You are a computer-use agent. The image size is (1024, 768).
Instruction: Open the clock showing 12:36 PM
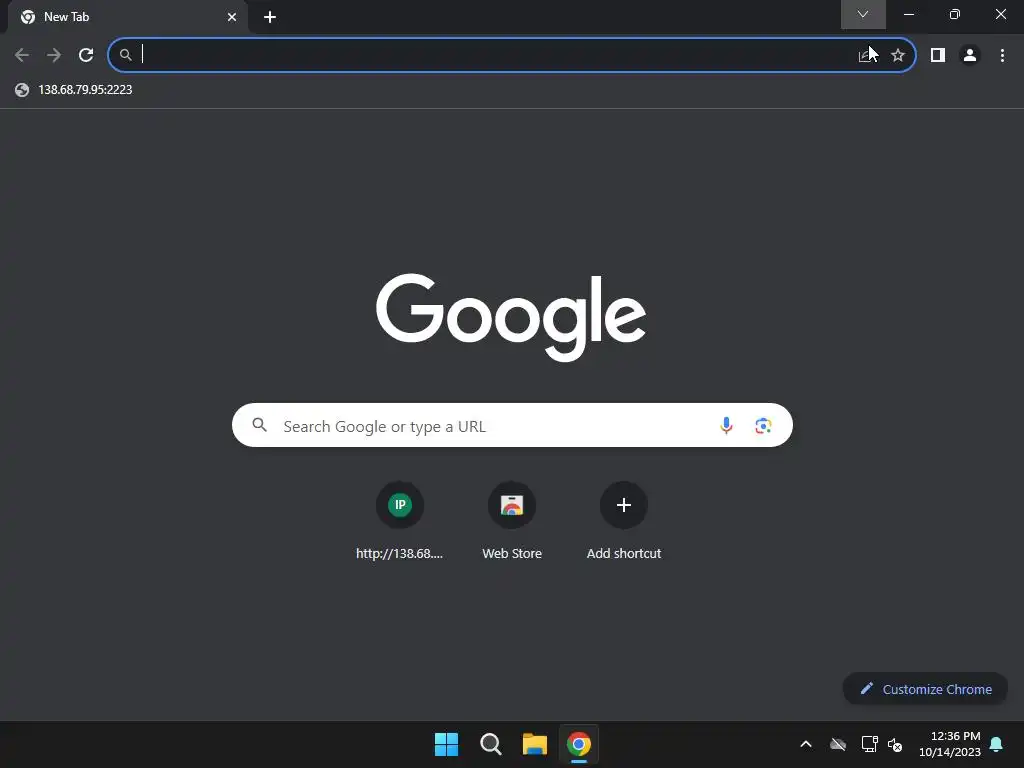point(950,744)
